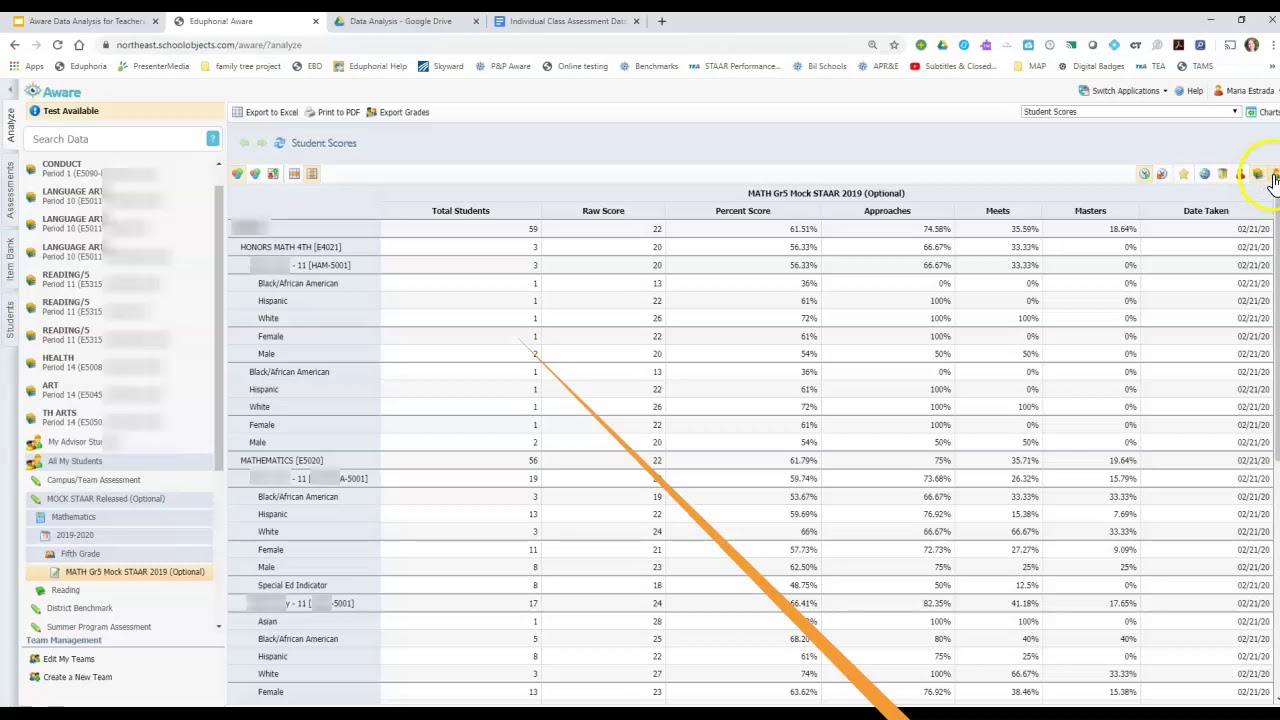Click the circular icon left of the star

1162,174
